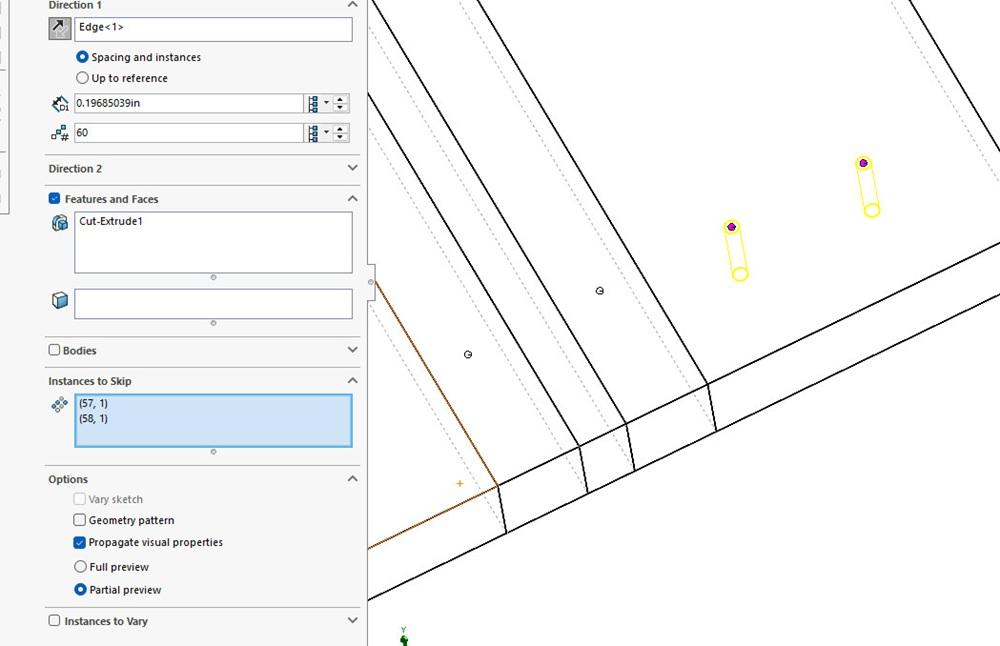Click the Features to Pattern icon
Image resolution: width=1000 pixels, height=646 pixels.
[x=59, y=223]
